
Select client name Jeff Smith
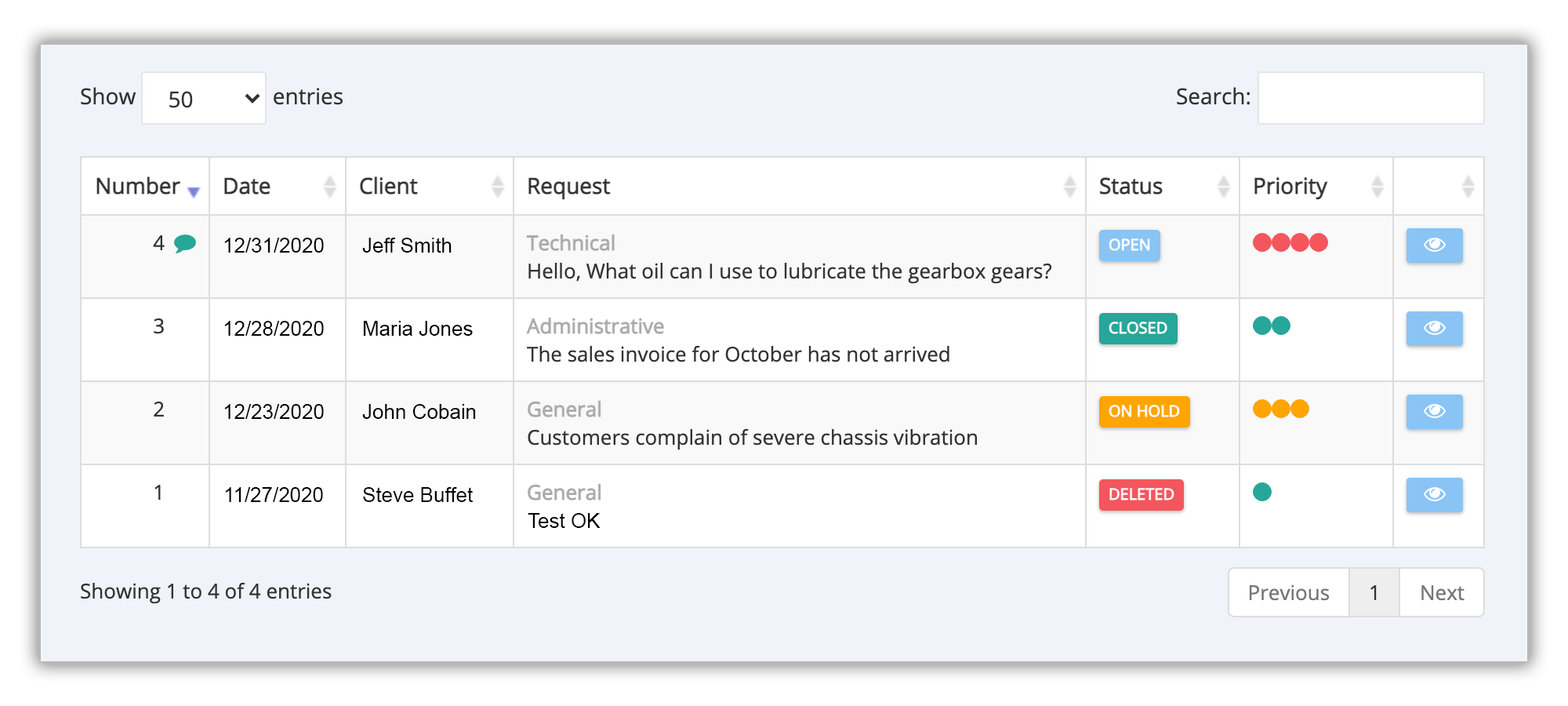(x=407, y=246)
